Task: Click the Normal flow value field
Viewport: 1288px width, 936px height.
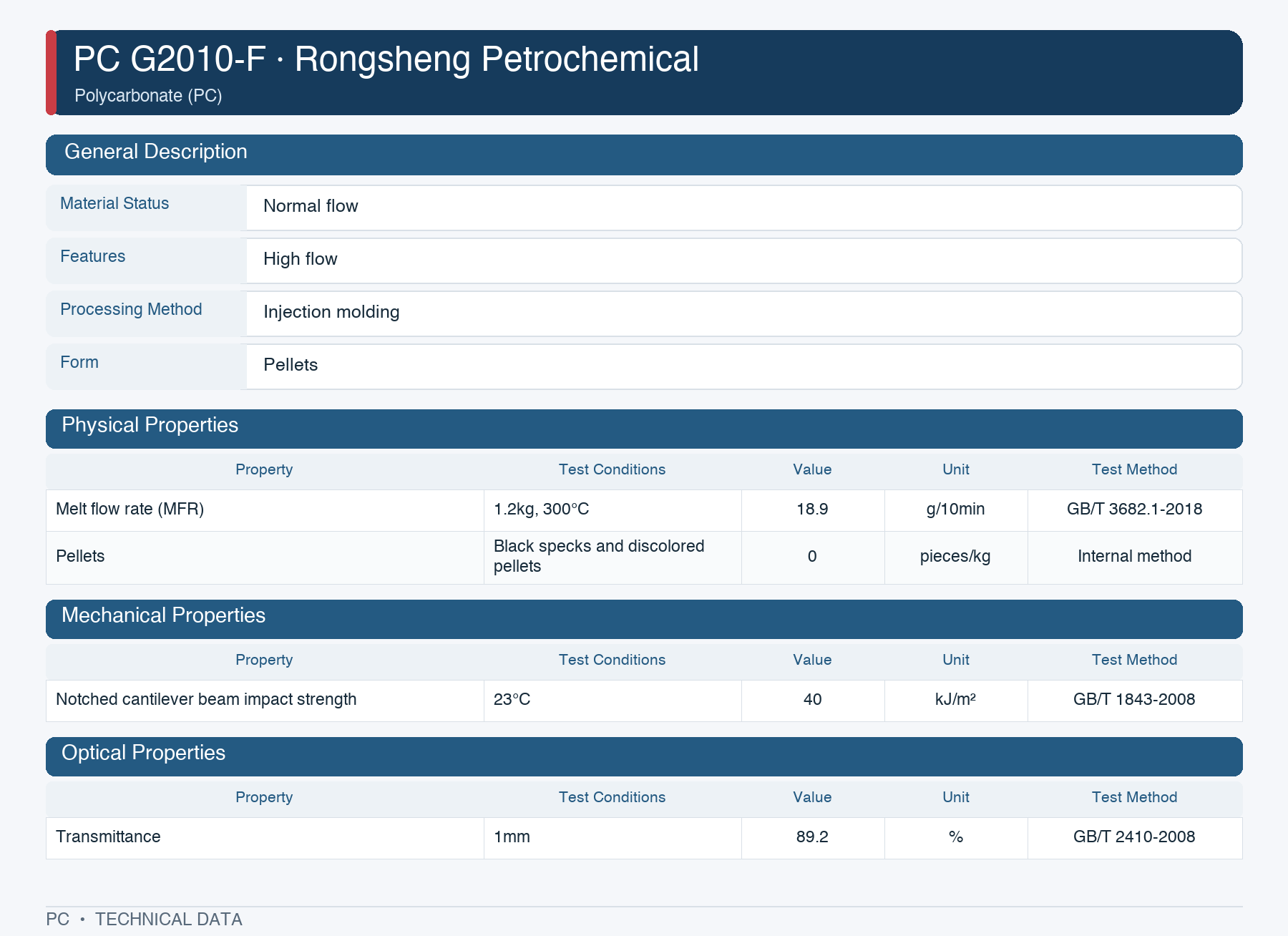Action: 744,208
